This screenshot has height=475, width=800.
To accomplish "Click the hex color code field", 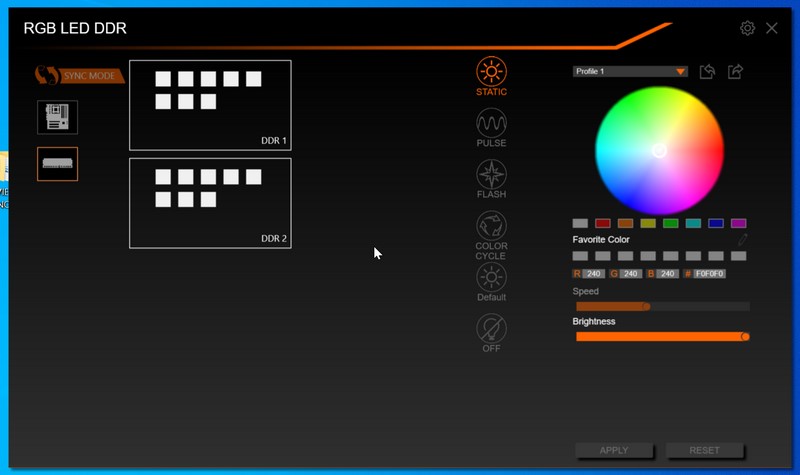I will point(709,274).
